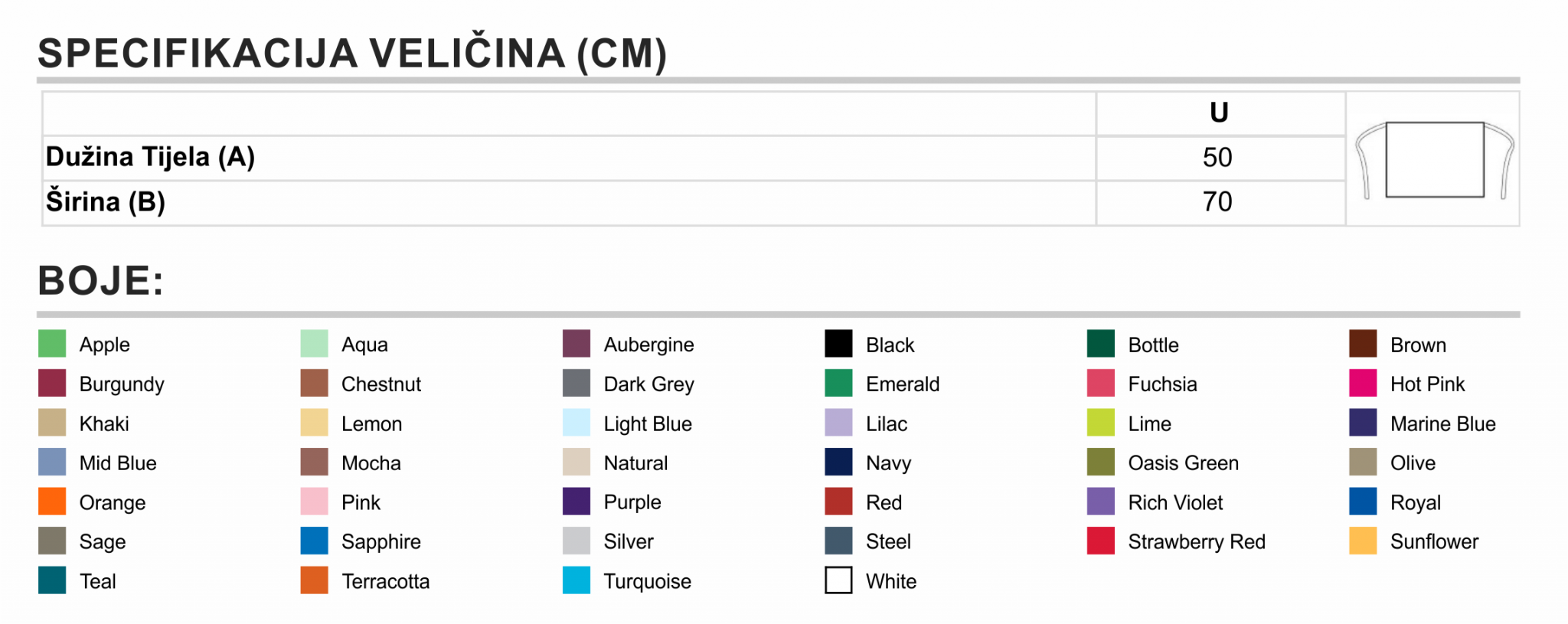Select the Dužina Tijela (A) row
1568x624 pixels.
(x=694, y=158)
